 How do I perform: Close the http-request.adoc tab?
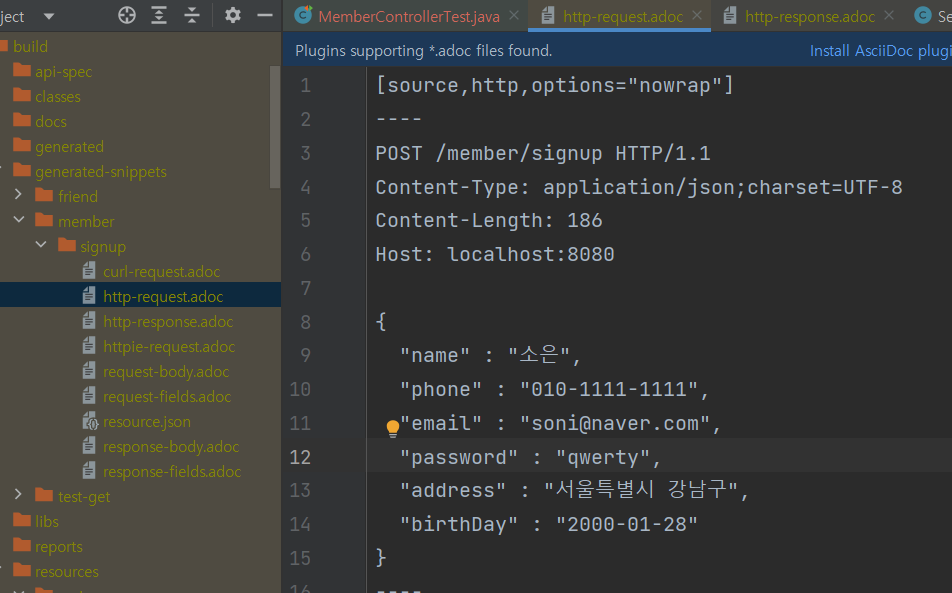click(697, 15)
